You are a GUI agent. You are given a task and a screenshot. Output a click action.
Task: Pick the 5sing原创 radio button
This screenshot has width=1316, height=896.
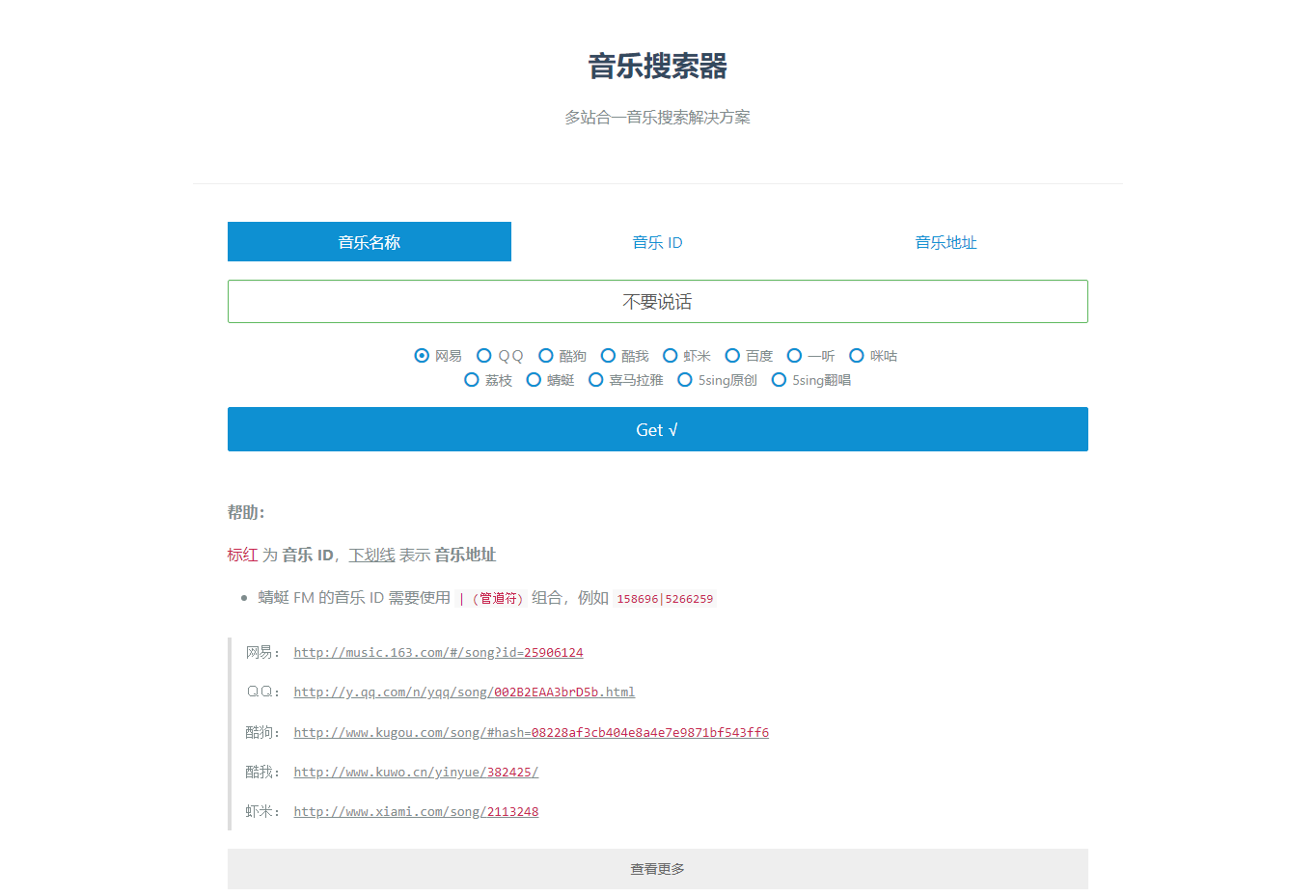(685, 380)
